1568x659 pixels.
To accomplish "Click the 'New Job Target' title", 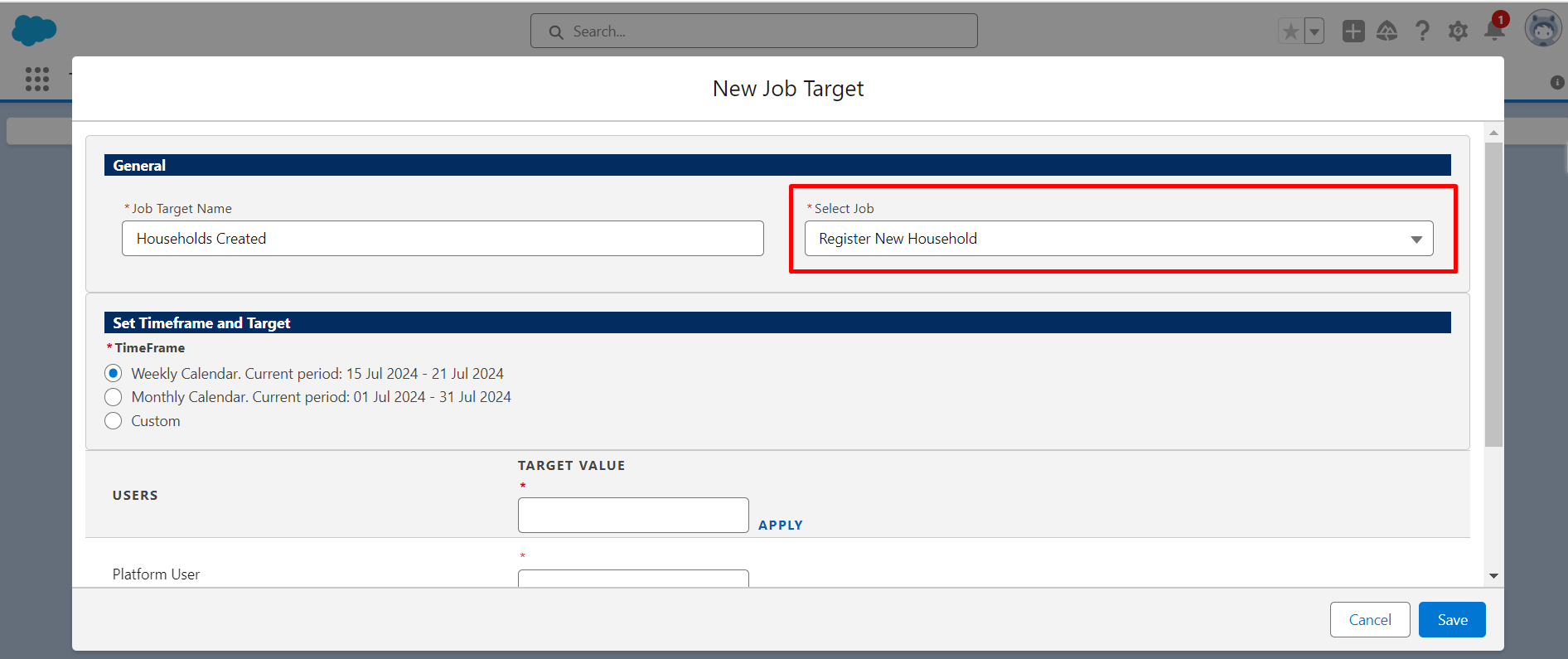I will [x=788, y=89].
